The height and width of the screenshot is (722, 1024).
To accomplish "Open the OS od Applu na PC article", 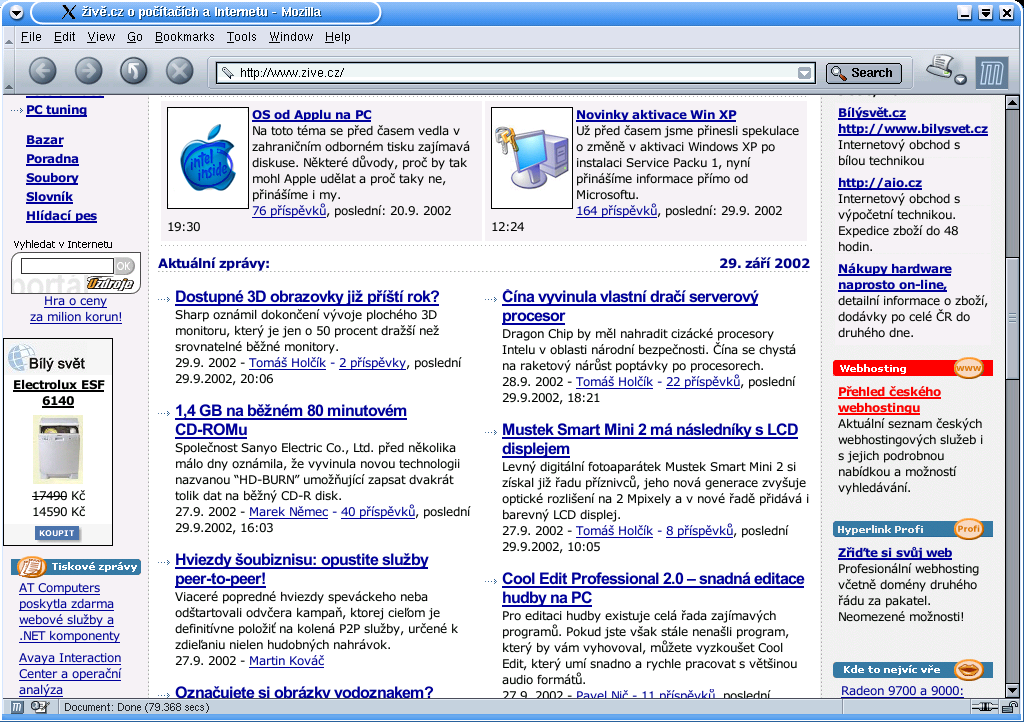I will coord(312,115).
